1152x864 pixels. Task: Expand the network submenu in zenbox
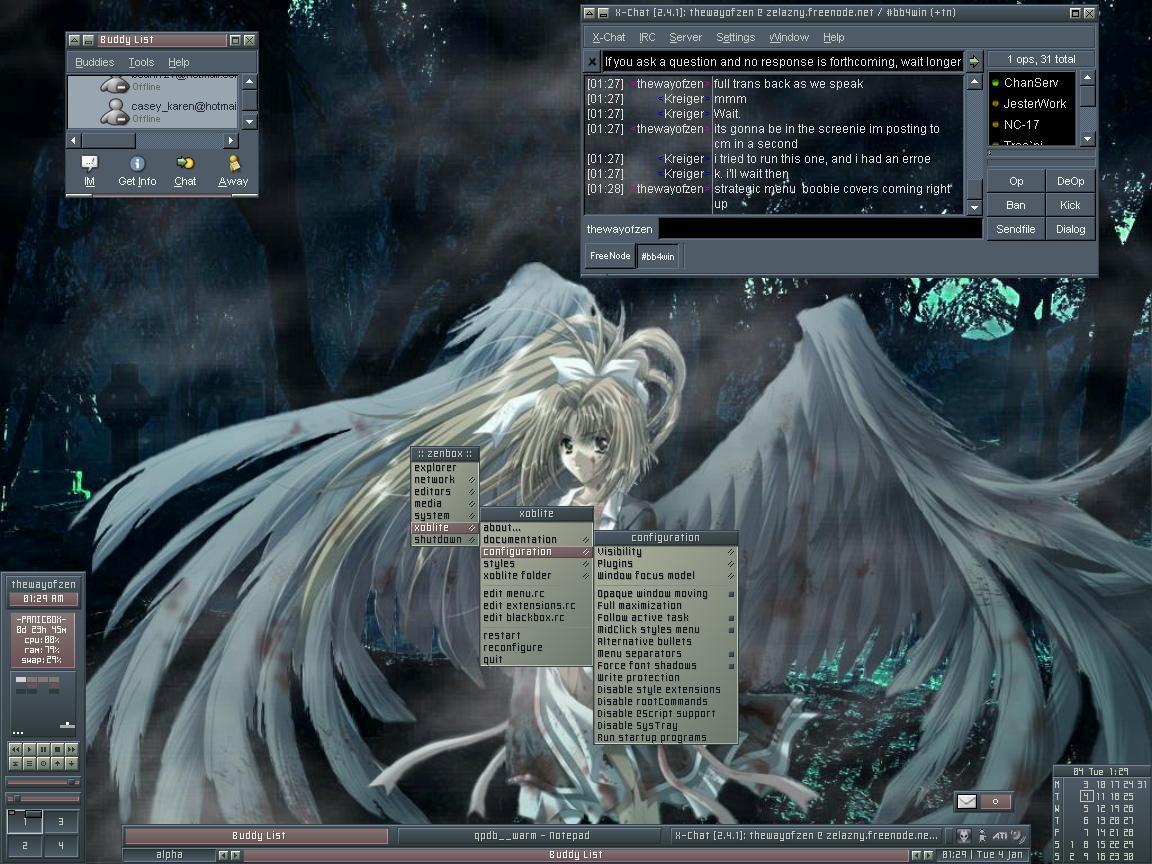click(x=444, y=480)
